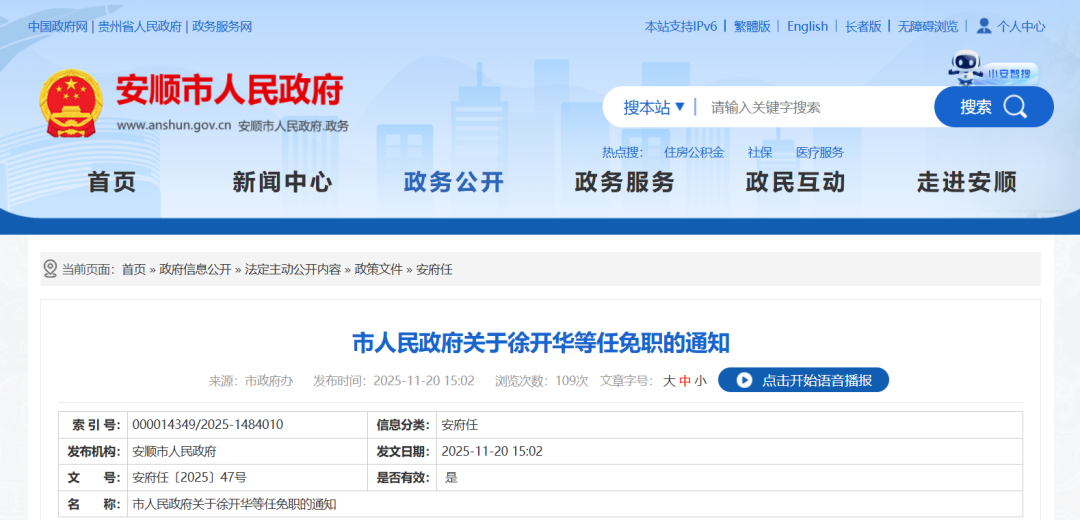The image size is (1080, 520).
Task: Open the 政务公开 navigation tab
Action: coord(453,182)
